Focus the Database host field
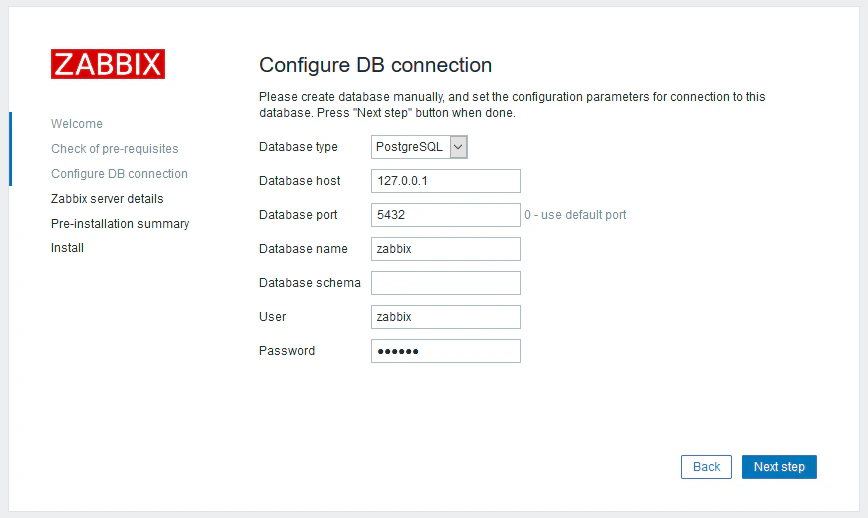The height and width of the screenshot is (518, 868). (445, 181)
